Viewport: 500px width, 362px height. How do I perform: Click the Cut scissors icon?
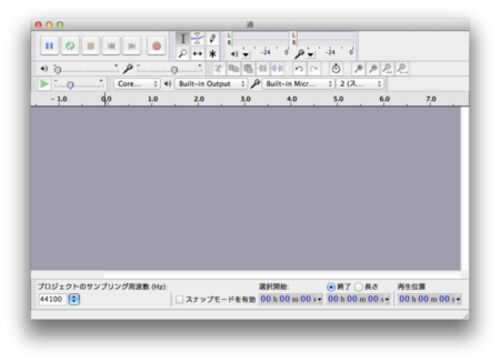[218, 69]
